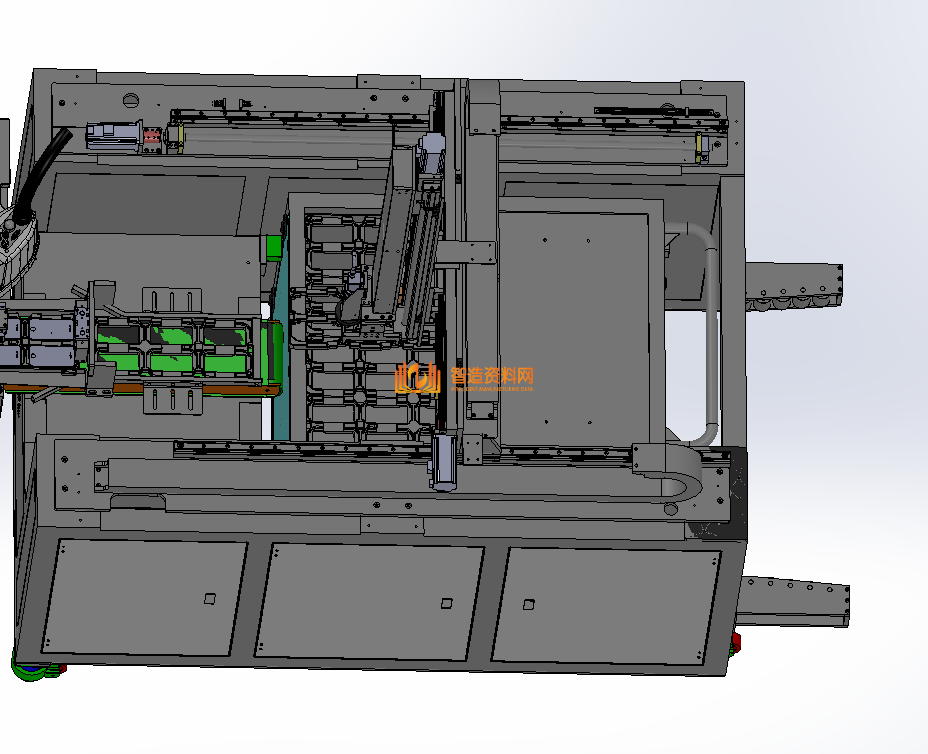The height and width of the screenshot is (754, 928).
Task: Select the leftmost lower cabinet door panel
Action: pos(144,597)
